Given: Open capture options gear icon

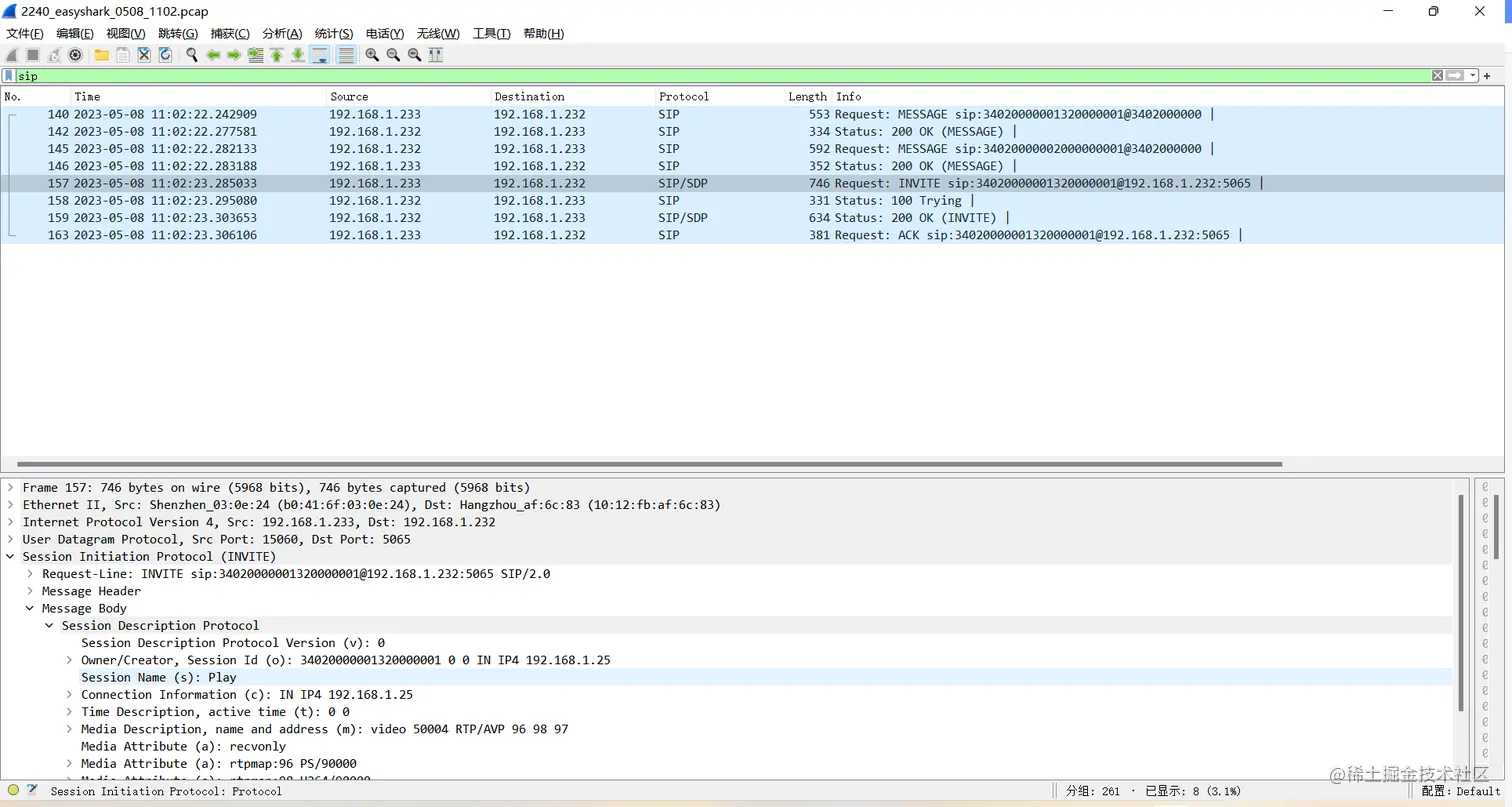Looking at the screenshot, I should click(x=75, y=55).
